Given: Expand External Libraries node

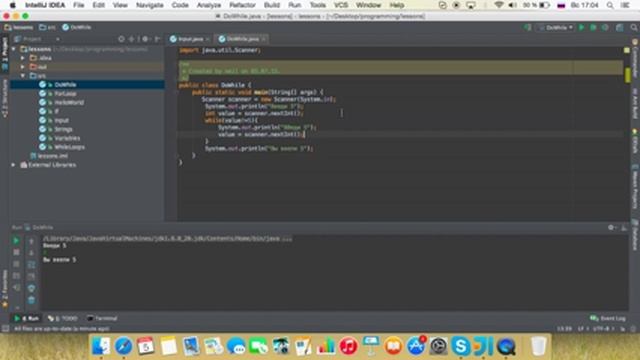Looking at the screenshot, I should coord(13,165).
